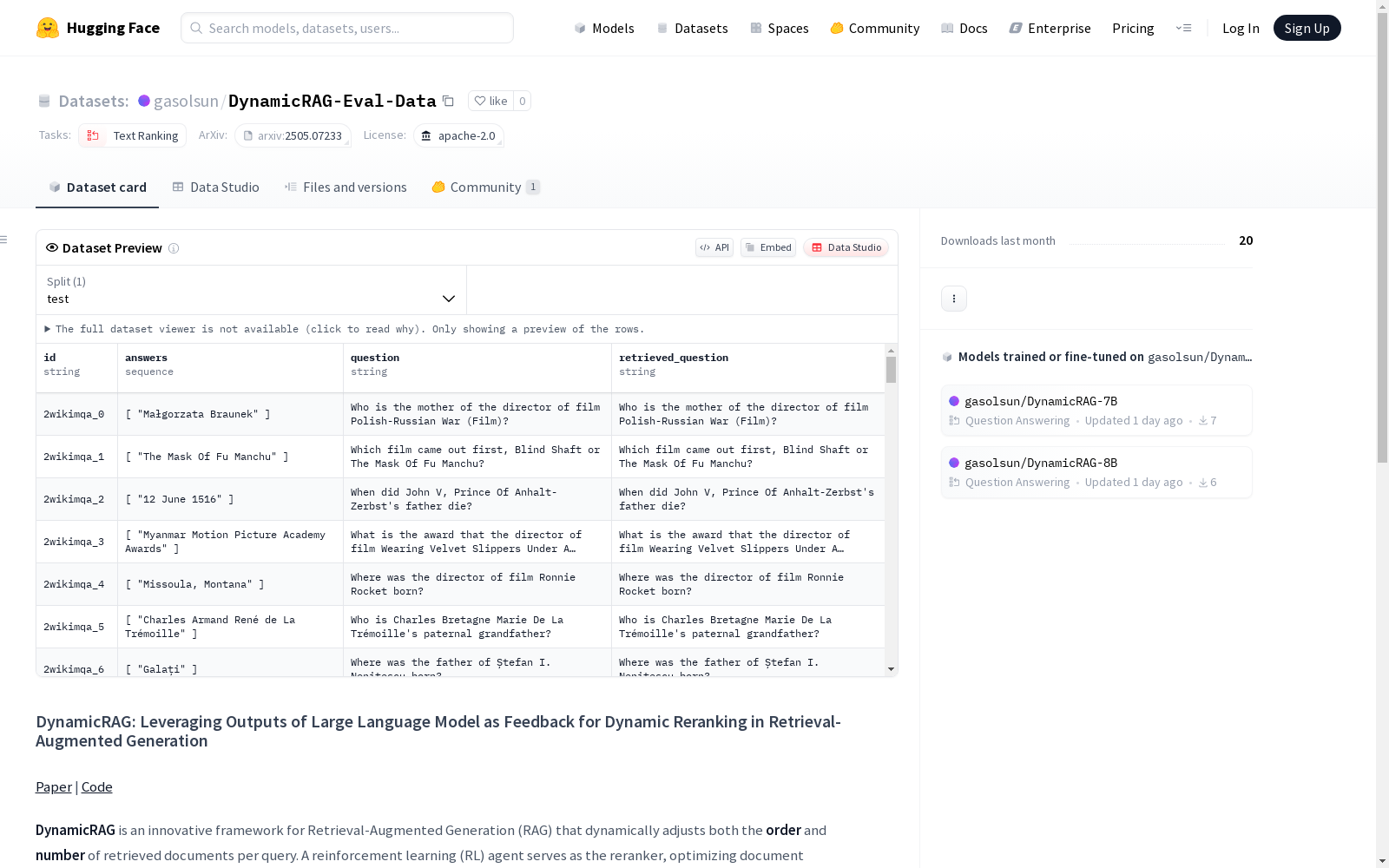The image size is (1389, 868).
Task: Select cell '[ "Missoula, Montana" ]'
Action: coord(230,584)
